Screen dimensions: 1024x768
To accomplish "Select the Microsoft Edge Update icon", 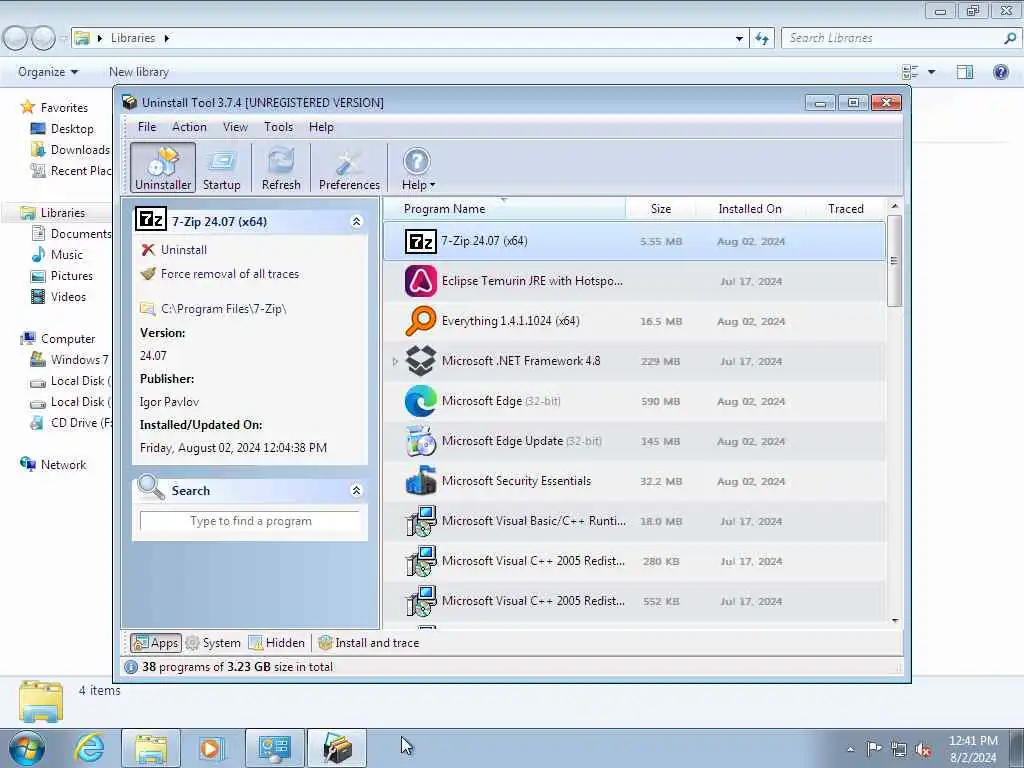I will pos(421,441).
